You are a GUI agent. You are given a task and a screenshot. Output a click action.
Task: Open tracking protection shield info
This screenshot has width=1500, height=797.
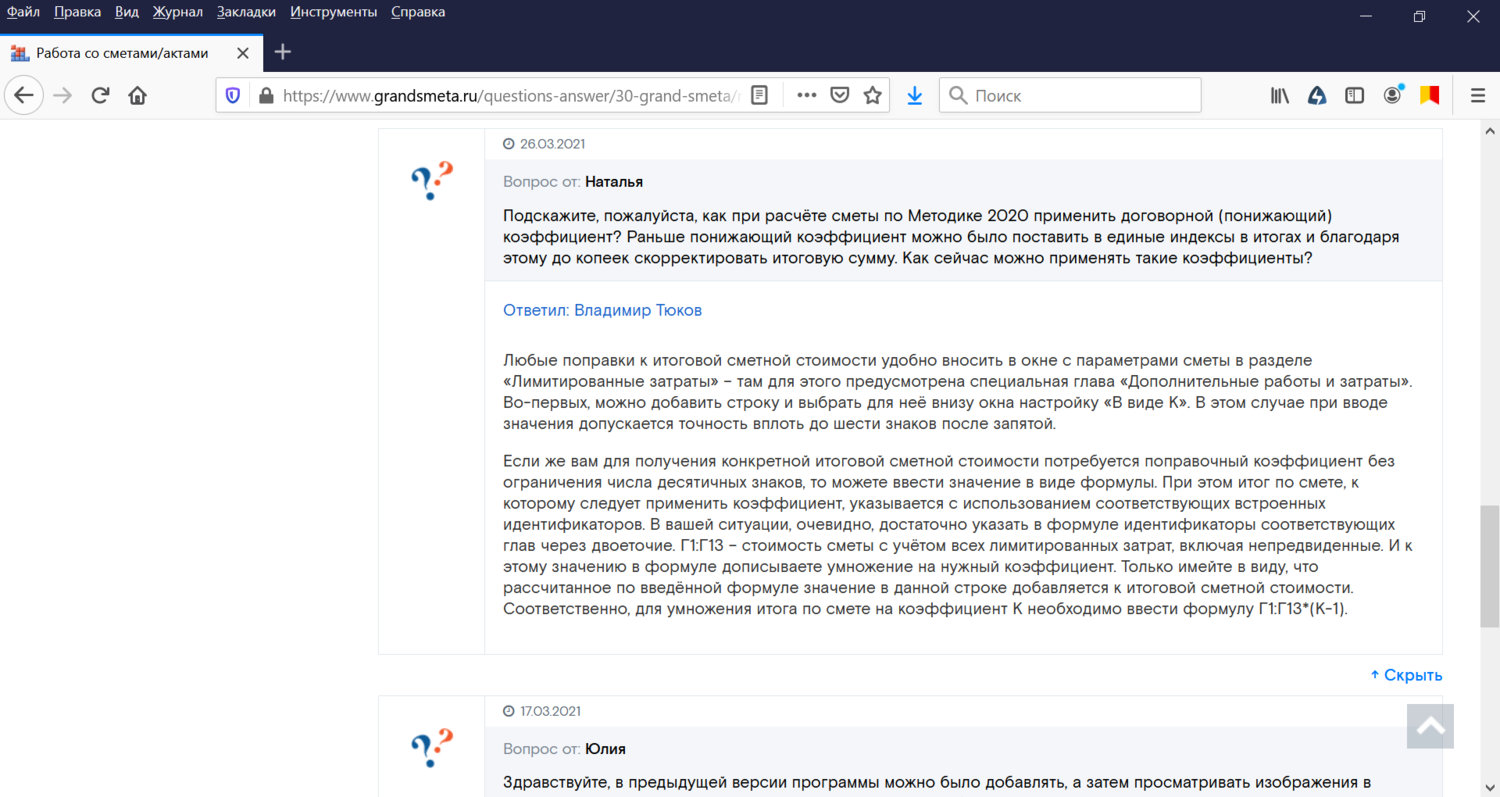(x=233, y=95)
